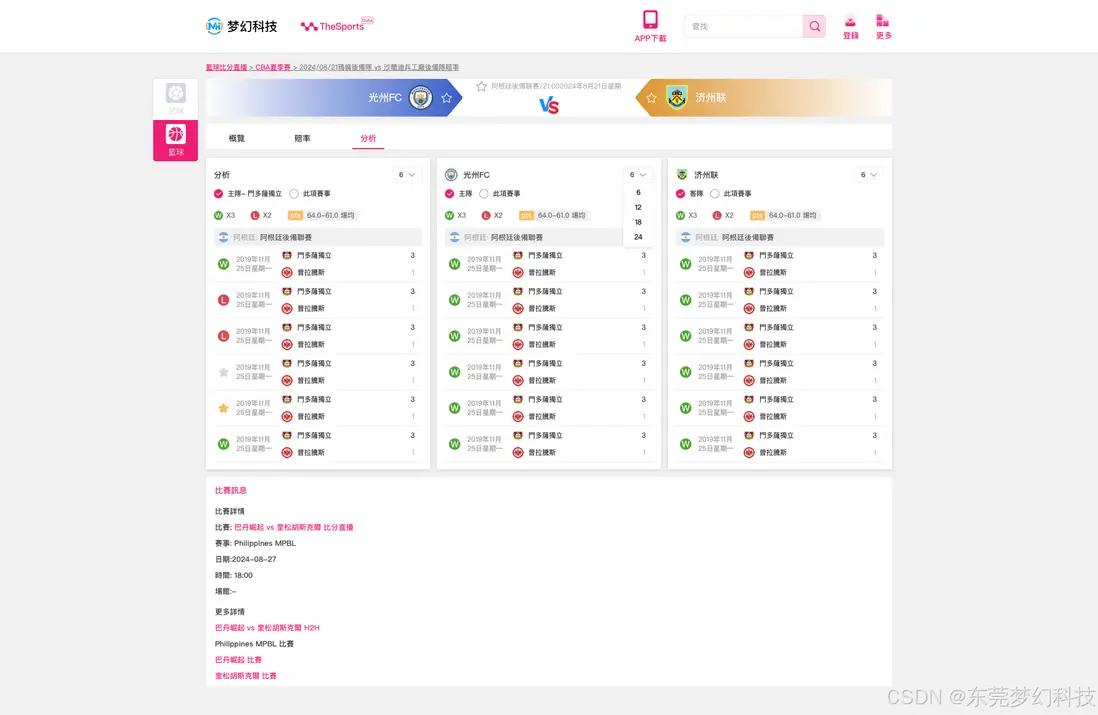The width and height of the screenshot is (1098, 715).
Task: Select 客隊 radio in 济州联 panel
Action: tap(681, 193)
